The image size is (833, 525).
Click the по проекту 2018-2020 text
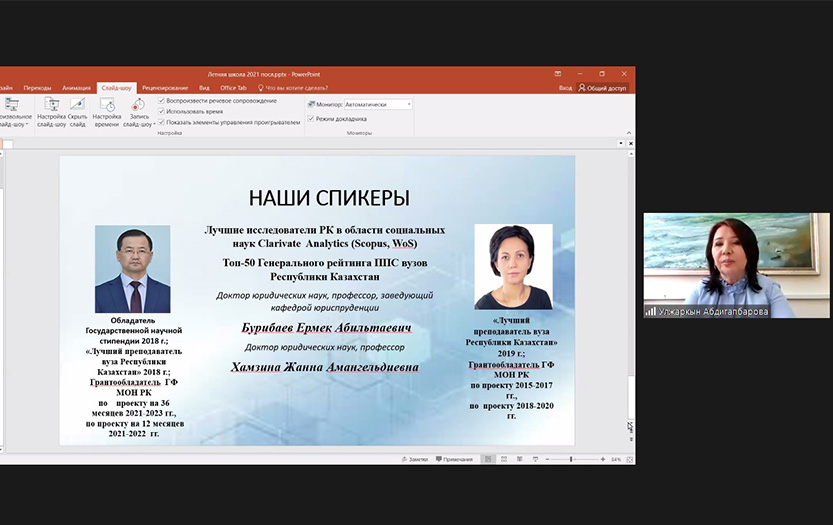point(511,410)
